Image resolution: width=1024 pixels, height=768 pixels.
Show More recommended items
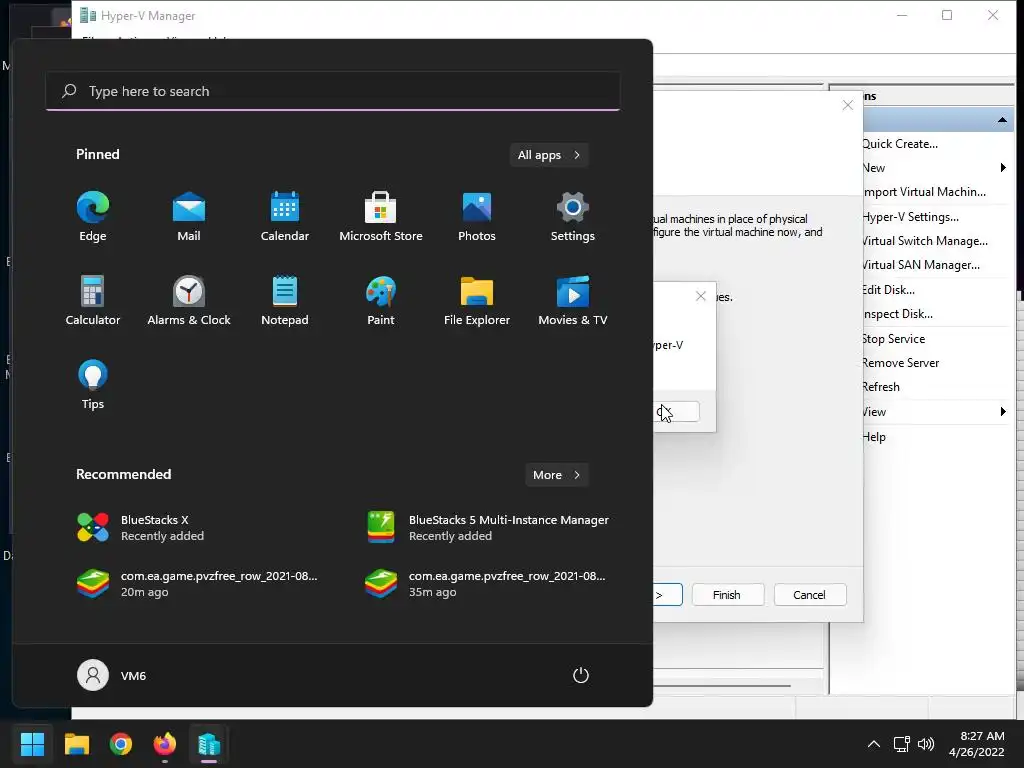[556, 475]
